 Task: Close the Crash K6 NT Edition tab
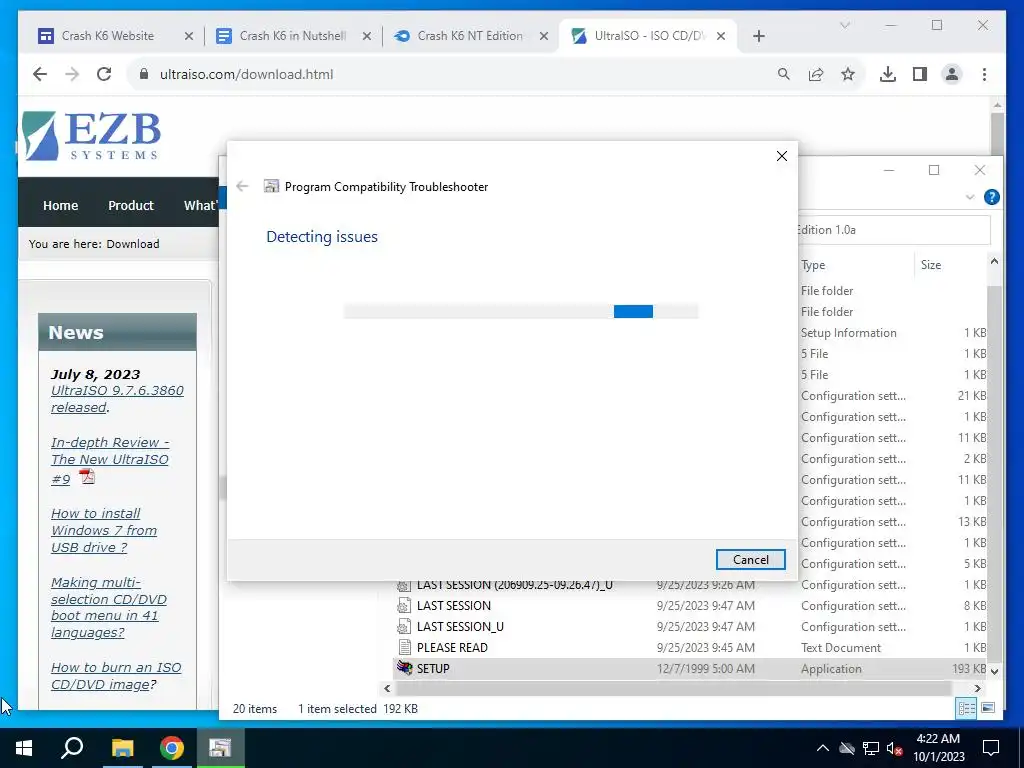(x=543, y=37)
